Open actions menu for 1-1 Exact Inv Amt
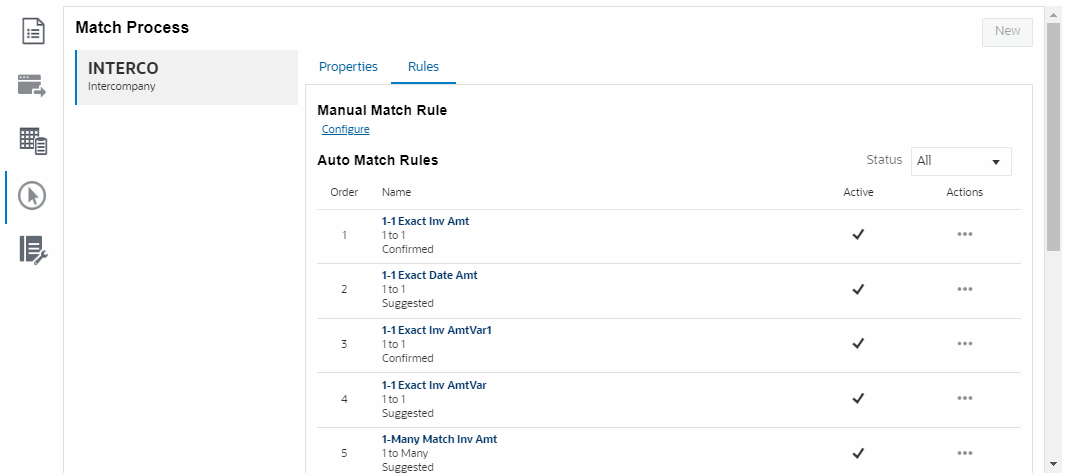The image size is (1067, 476). (964, 235)
